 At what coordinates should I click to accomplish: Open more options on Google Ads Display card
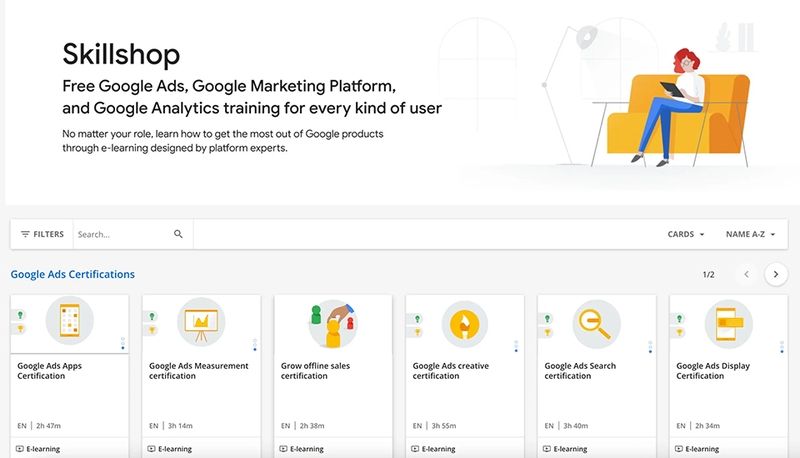click(782, 347)
